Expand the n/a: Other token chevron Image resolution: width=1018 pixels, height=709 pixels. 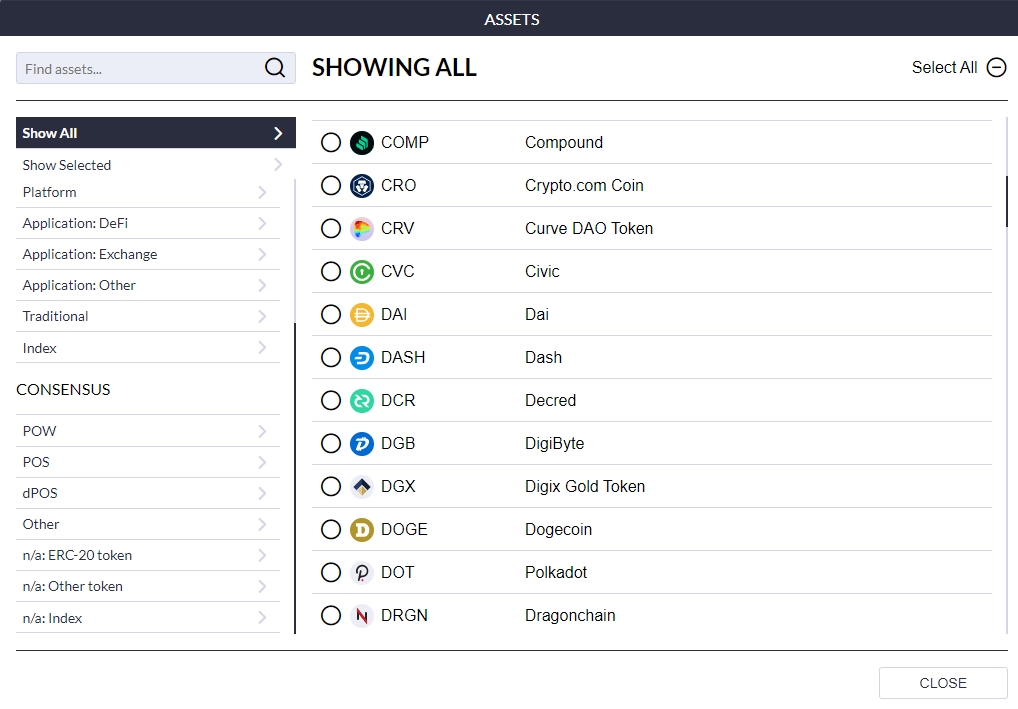tap(262, 586)
